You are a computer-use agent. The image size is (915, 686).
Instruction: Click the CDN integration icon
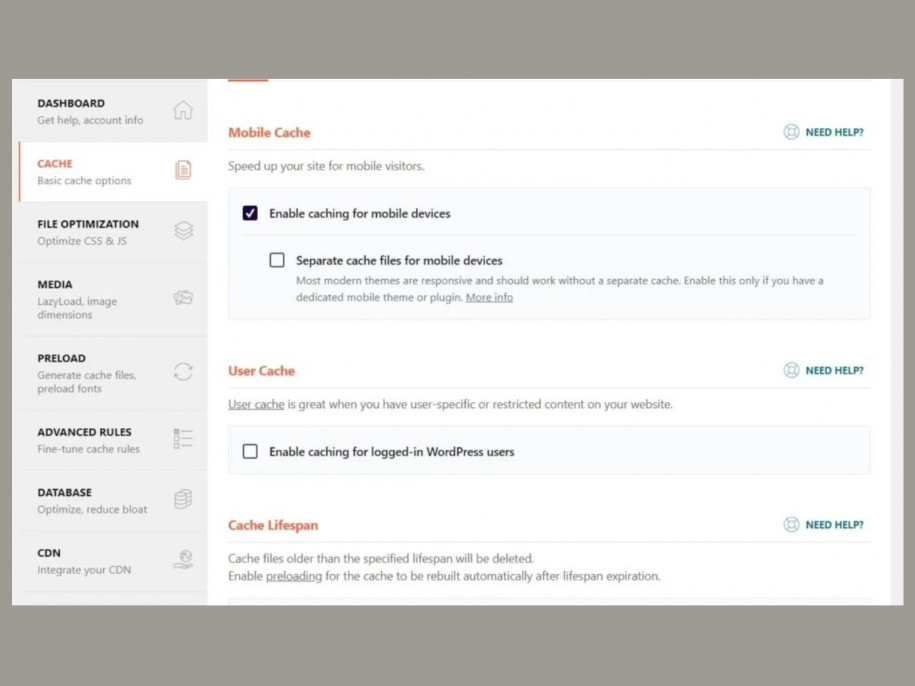coord(183,559)
